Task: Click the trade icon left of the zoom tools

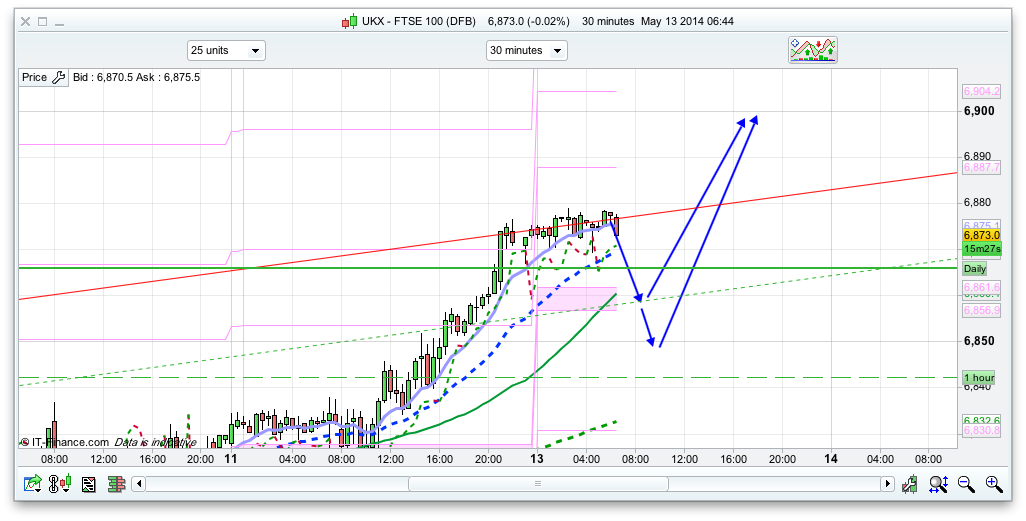Action: click(910, 485)
